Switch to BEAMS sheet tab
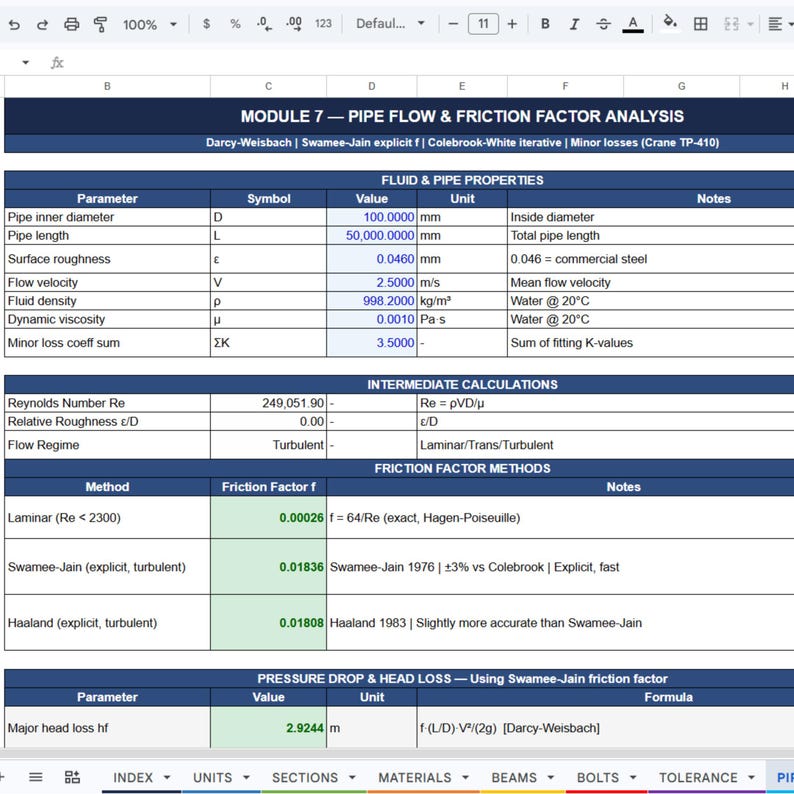Screen dimensions: 794x794 tap(514, 777)
